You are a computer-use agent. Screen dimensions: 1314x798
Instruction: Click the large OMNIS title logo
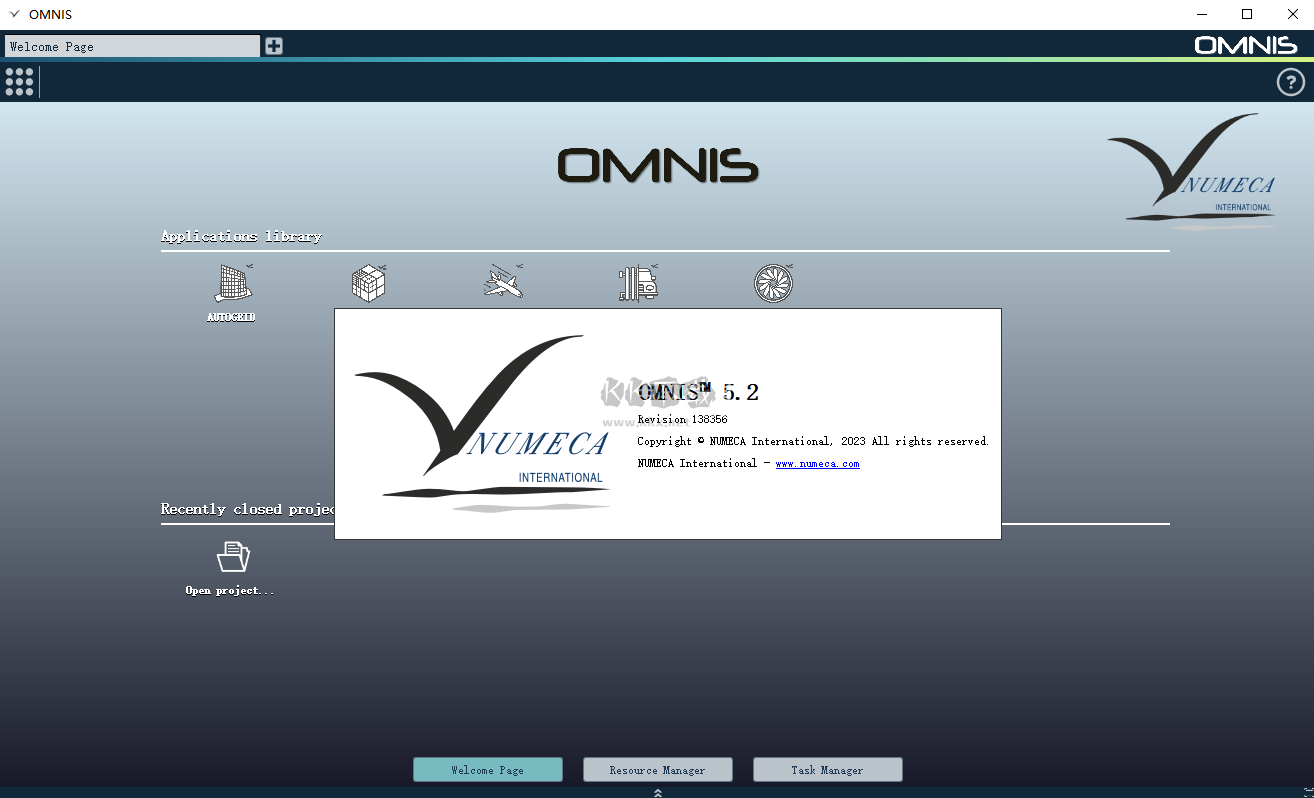pyautogui.click(x=658, y=166)
